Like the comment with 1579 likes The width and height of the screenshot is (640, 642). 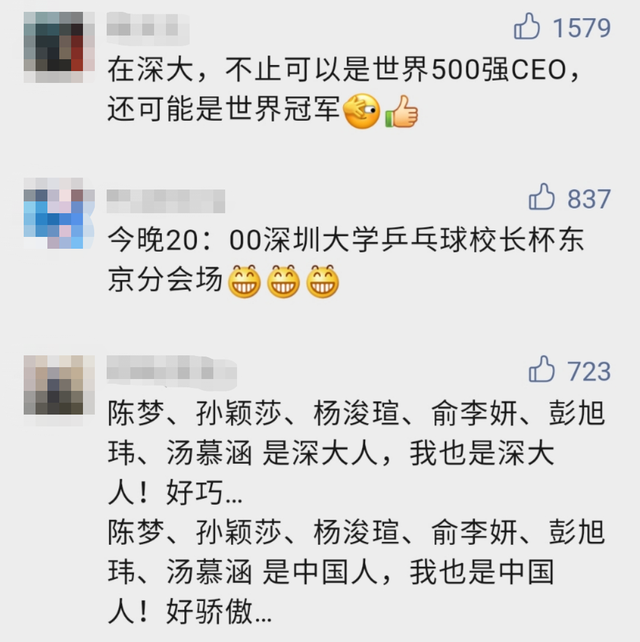(x=527, y=26)
